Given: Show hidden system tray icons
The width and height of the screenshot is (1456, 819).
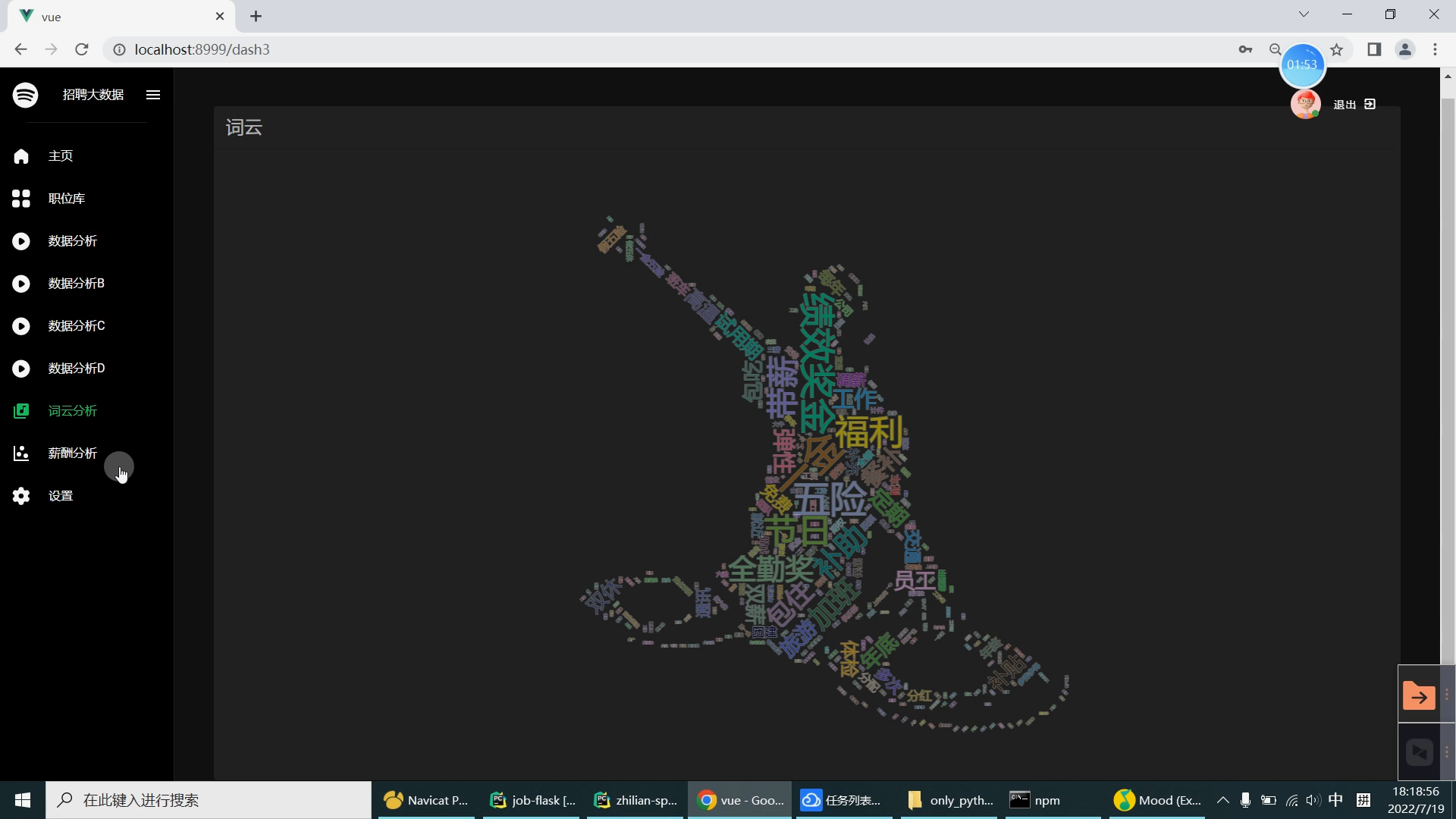Looking at the screenshot, I should [x=1222, y=800].
